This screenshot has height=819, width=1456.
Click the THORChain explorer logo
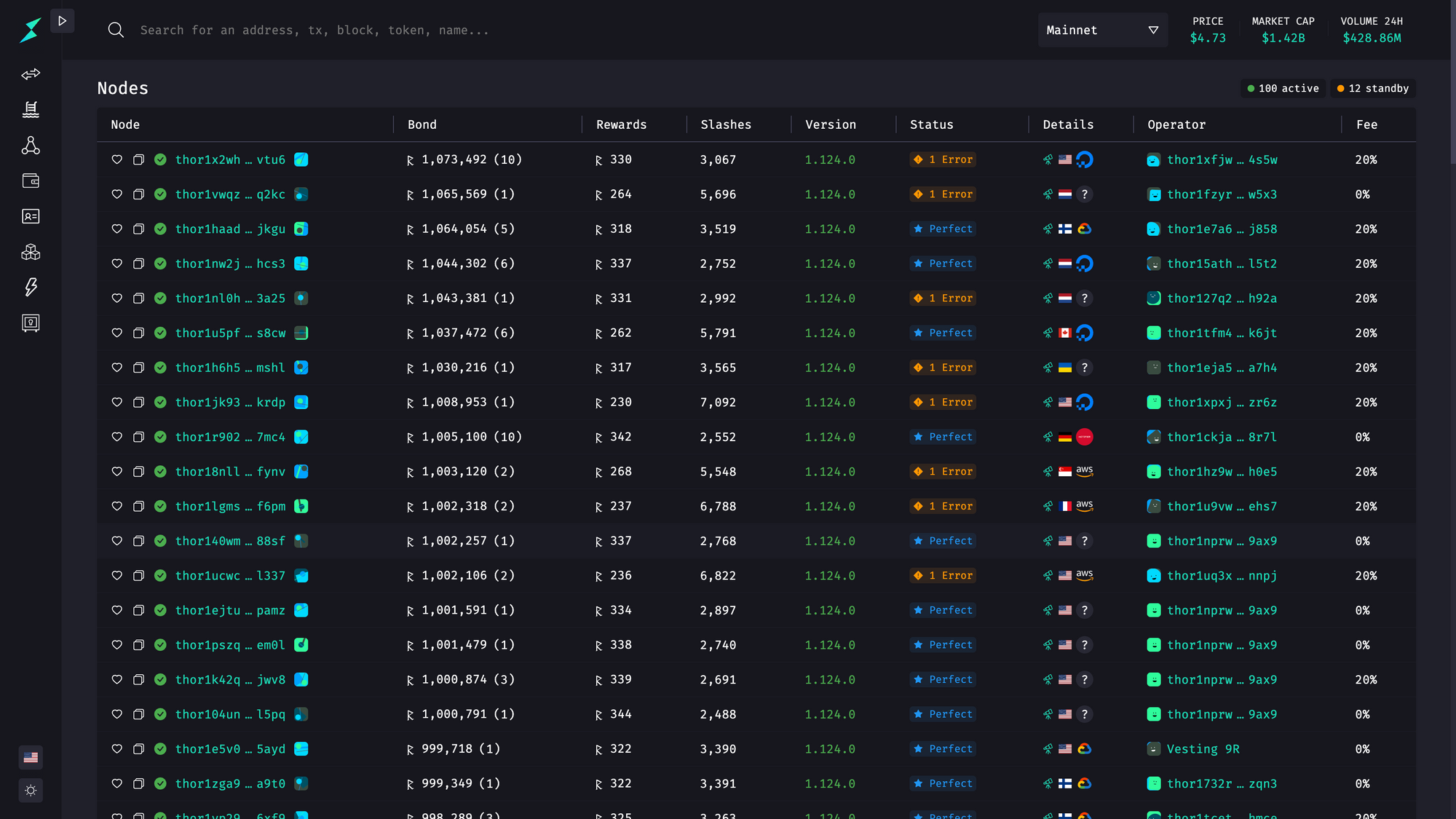tap(30, 31)
